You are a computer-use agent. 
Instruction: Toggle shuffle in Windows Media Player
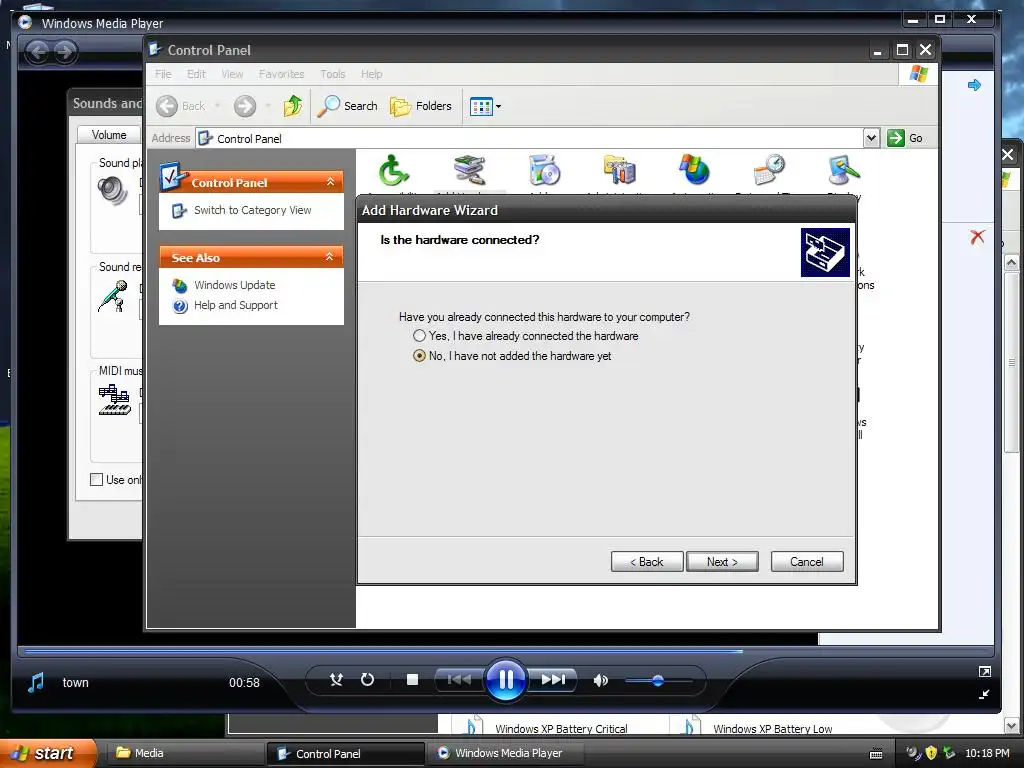(x=336, y=680)
